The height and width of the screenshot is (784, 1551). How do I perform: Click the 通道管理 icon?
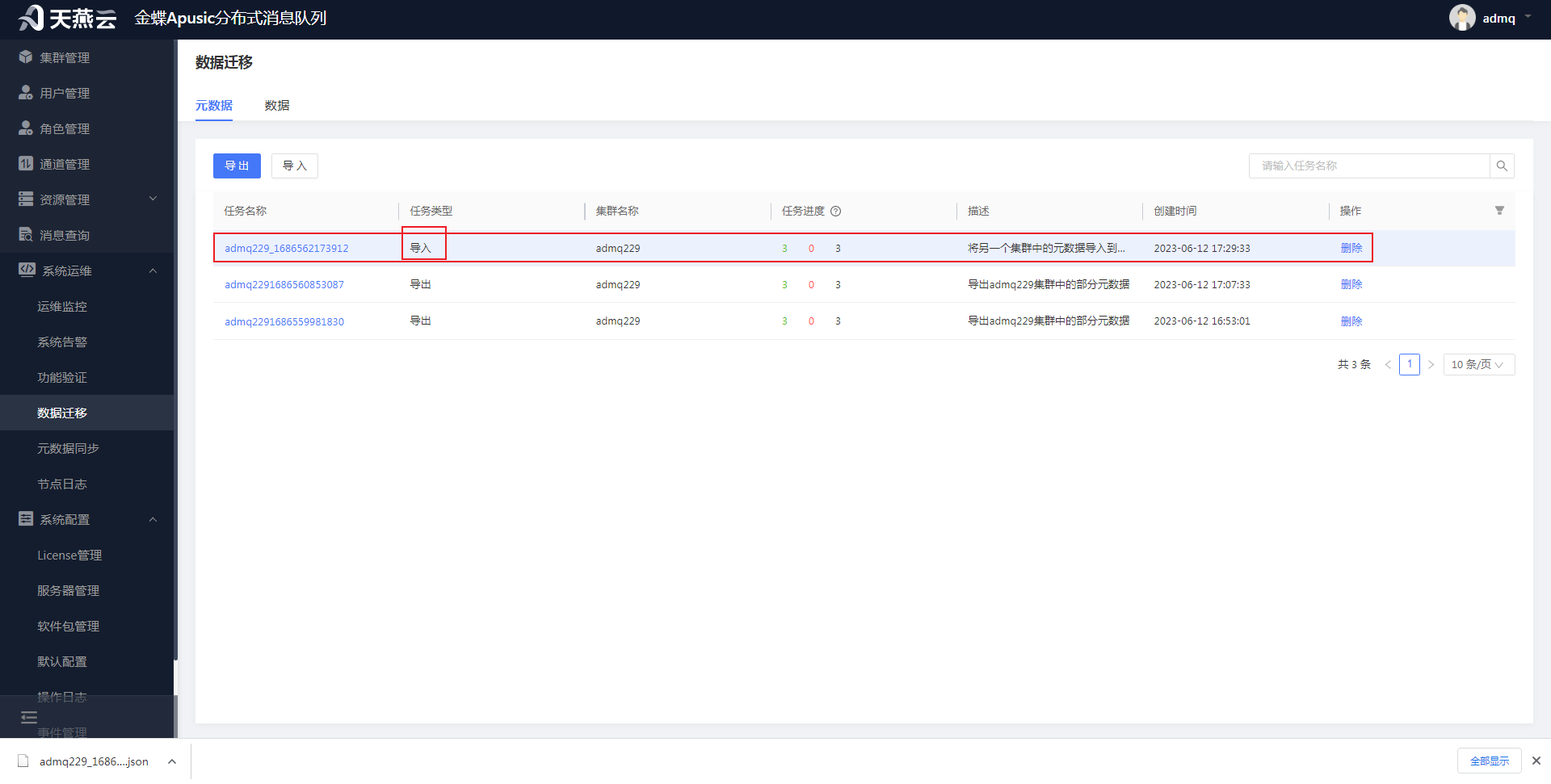(x=26, y=164)
